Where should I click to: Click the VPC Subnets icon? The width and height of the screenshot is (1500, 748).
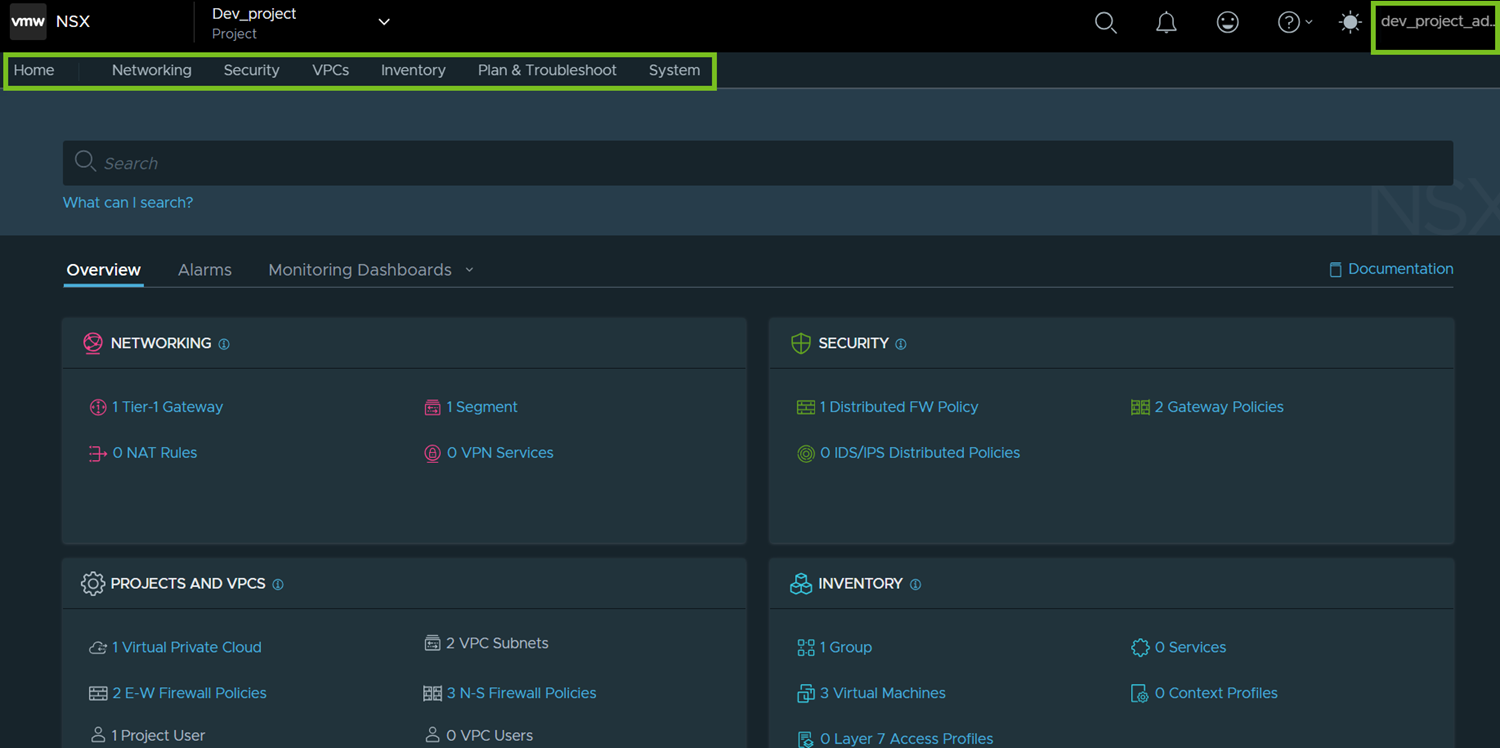tap(432, 643)
